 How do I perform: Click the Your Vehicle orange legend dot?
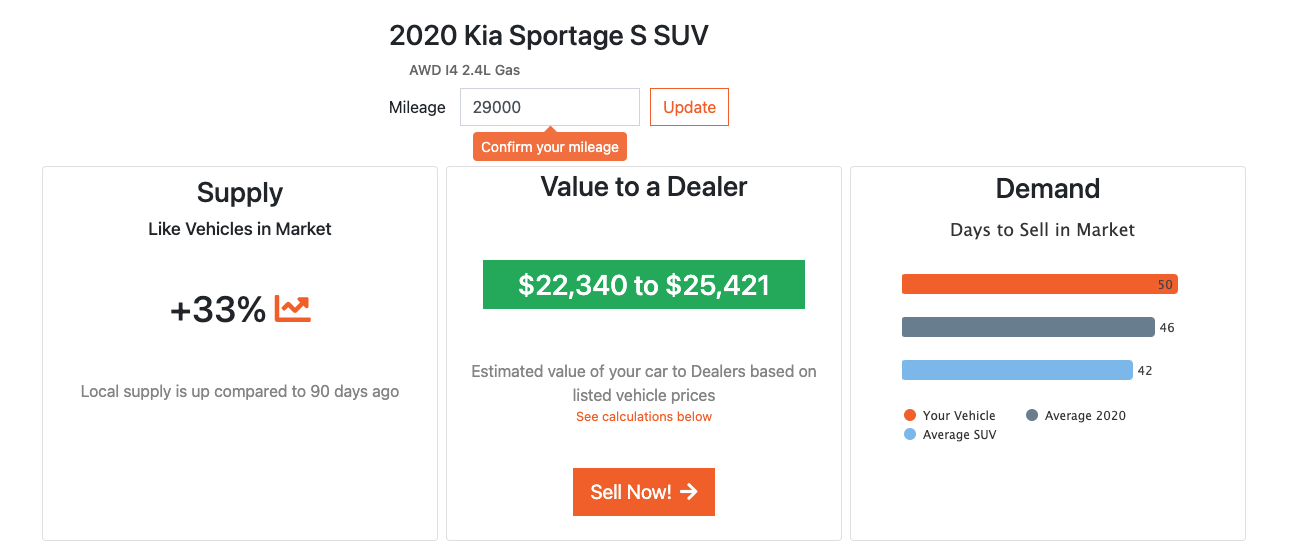pos(910,415)
